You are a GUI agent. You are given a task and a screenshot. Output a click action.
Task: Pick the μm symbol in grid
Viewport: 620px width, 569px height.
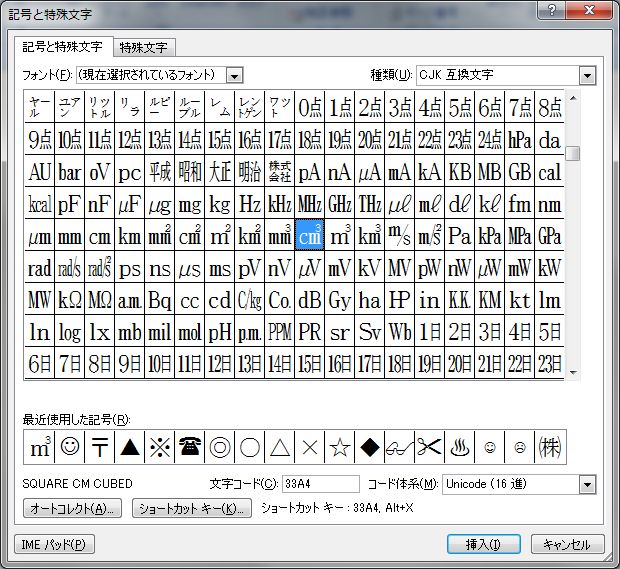click(40, 235)
